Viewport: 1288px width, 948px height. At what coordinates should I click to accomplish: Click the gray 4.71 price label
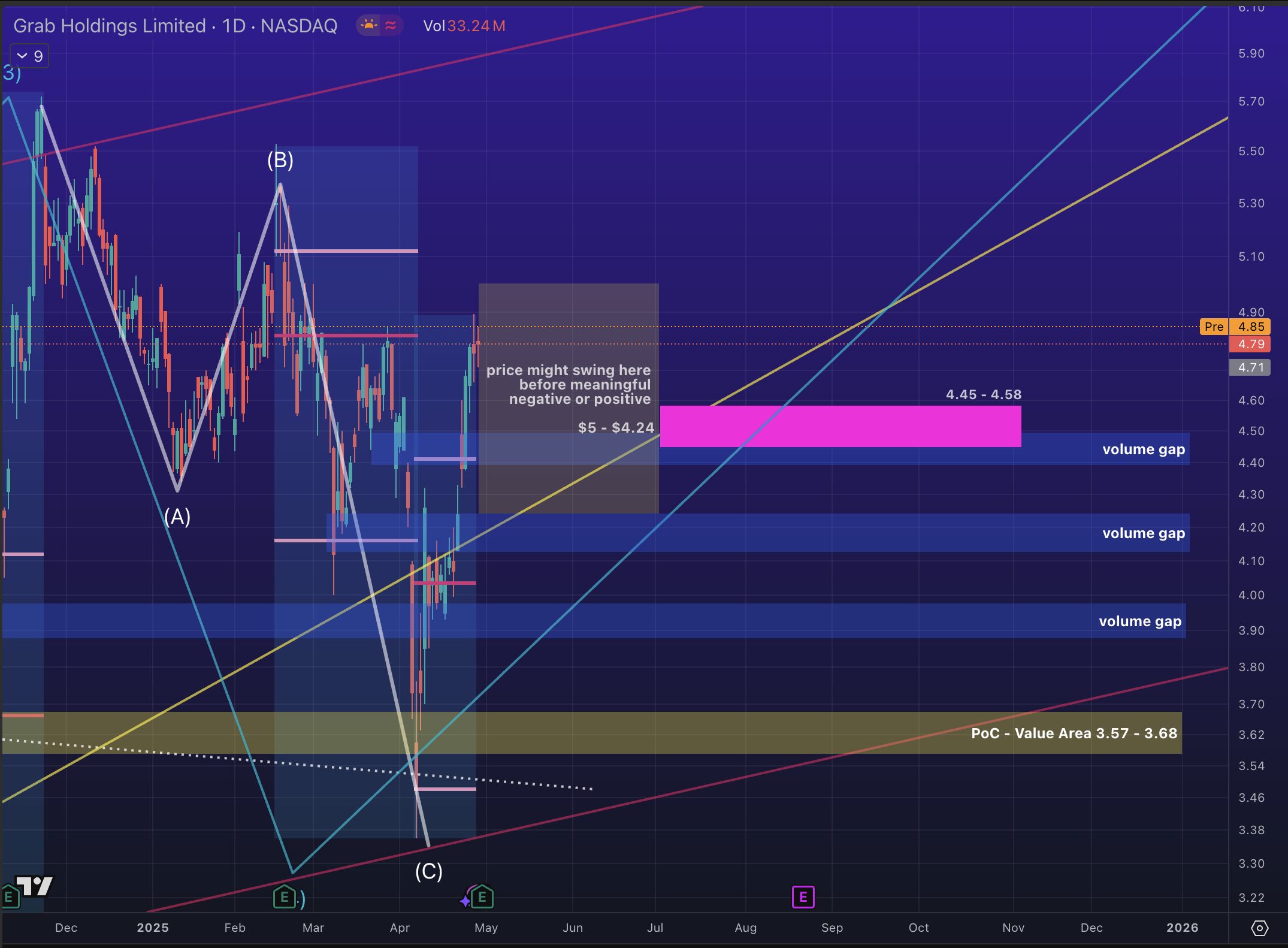click(x=1251, y=367)
